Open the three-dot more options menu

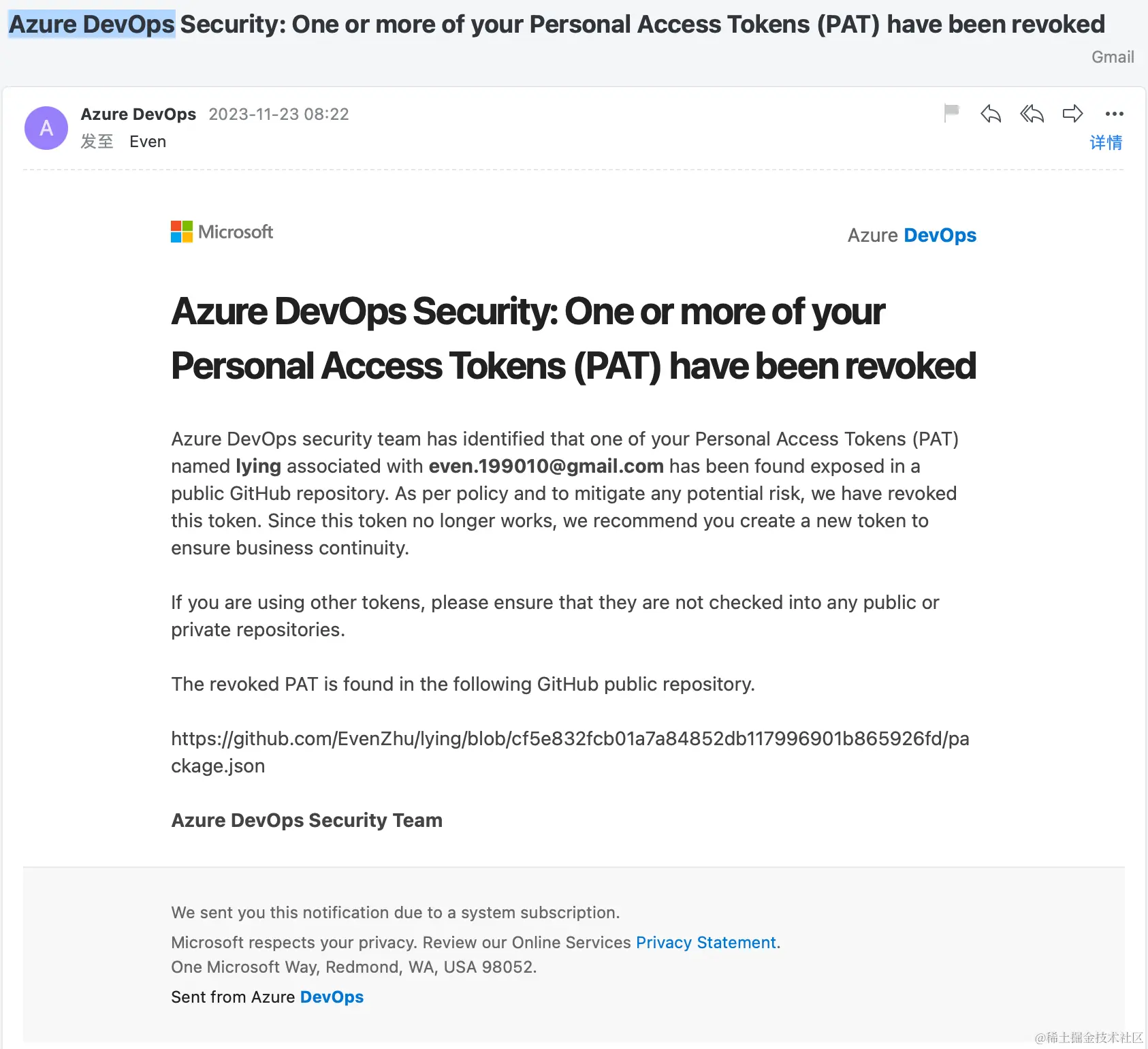click(x=1114, y=114)
